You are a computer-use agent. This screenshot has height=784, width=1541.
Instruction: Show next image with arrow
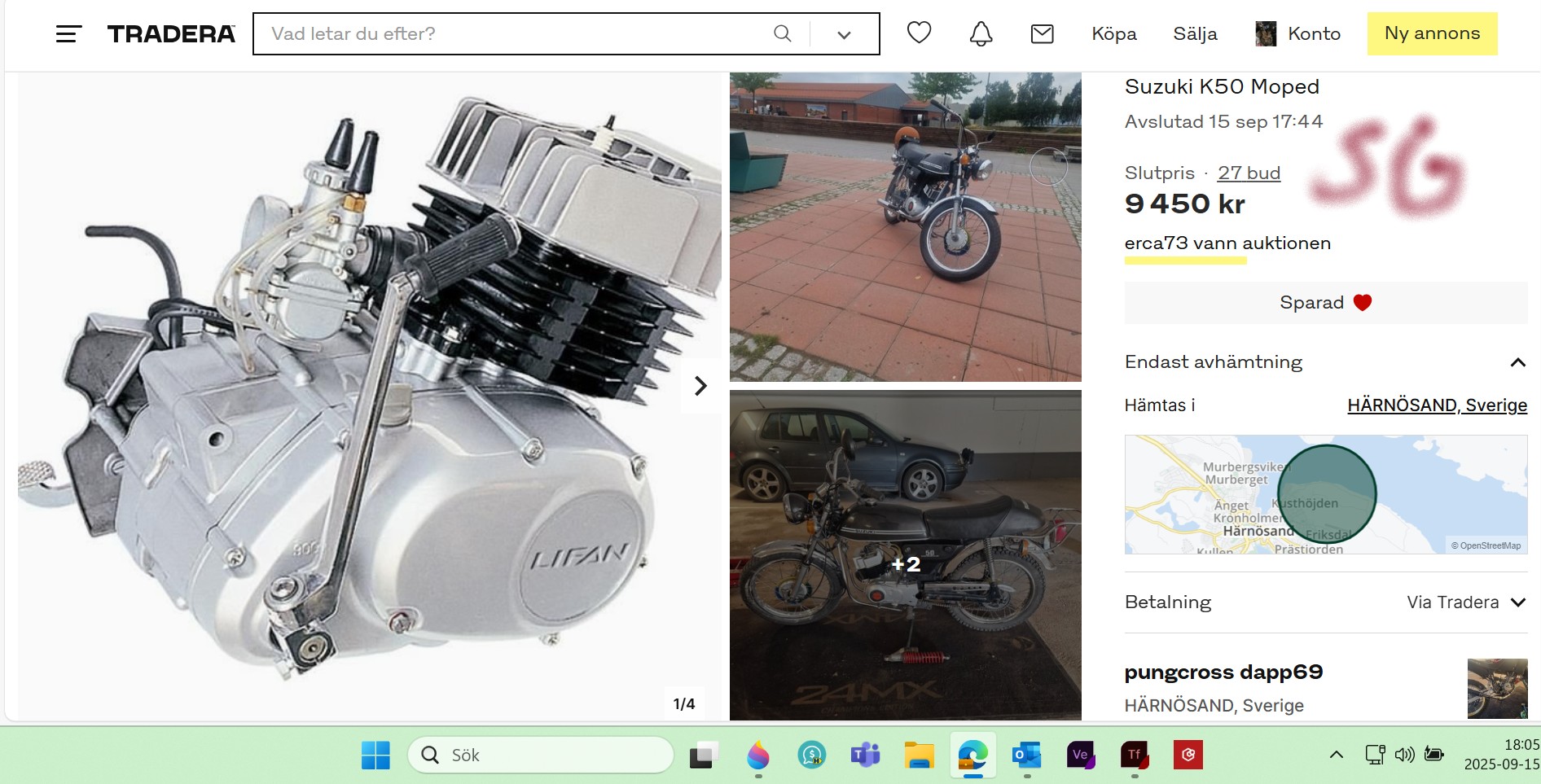coord(700,385)
